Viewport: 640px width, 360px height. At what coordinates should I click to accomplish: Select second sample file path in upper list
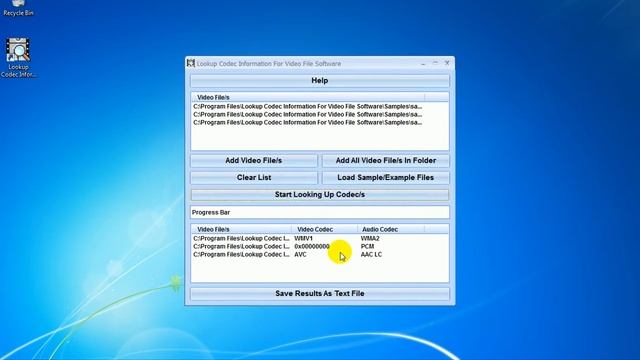pyautogui.click(x=308, y=115)
